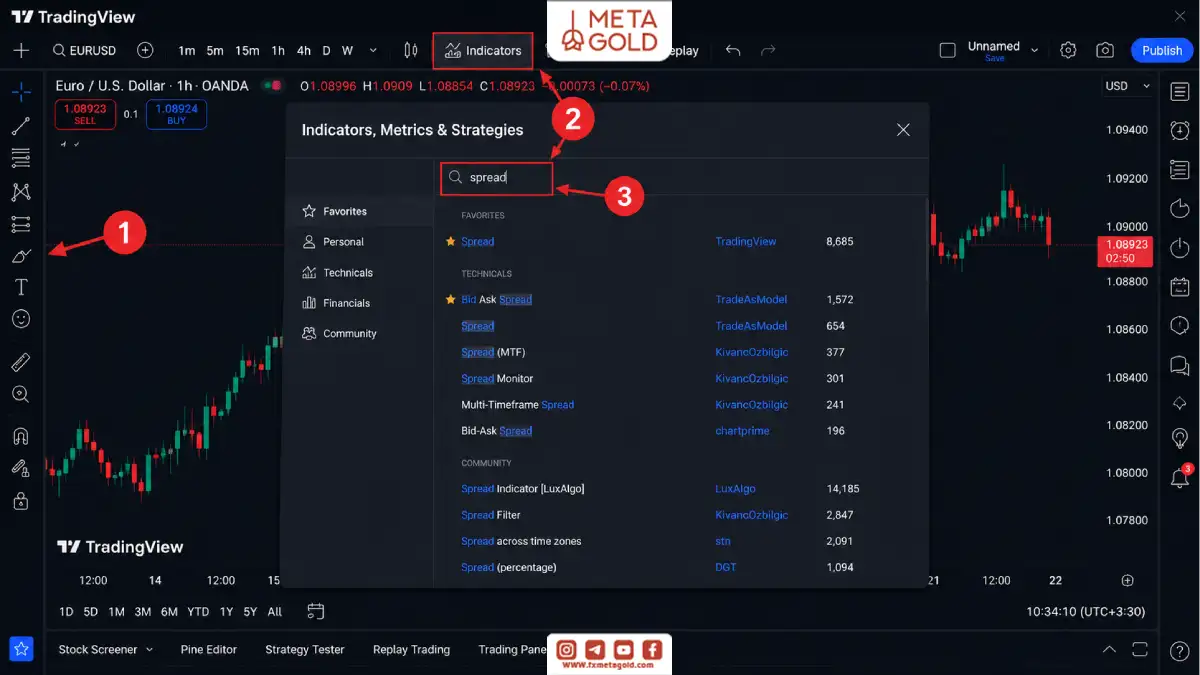Select the ruler measure tool
Image resolution: width=1200 pixels, height=675 pixels.
pos(21,362)
